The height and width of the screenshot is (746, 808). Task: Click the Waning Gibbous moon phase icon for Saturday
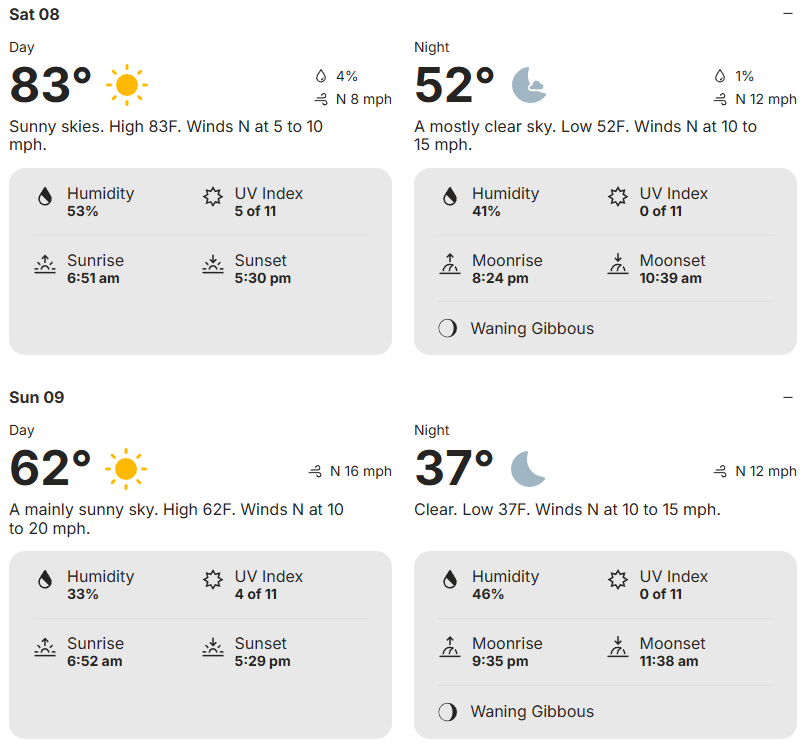point(447,328)
